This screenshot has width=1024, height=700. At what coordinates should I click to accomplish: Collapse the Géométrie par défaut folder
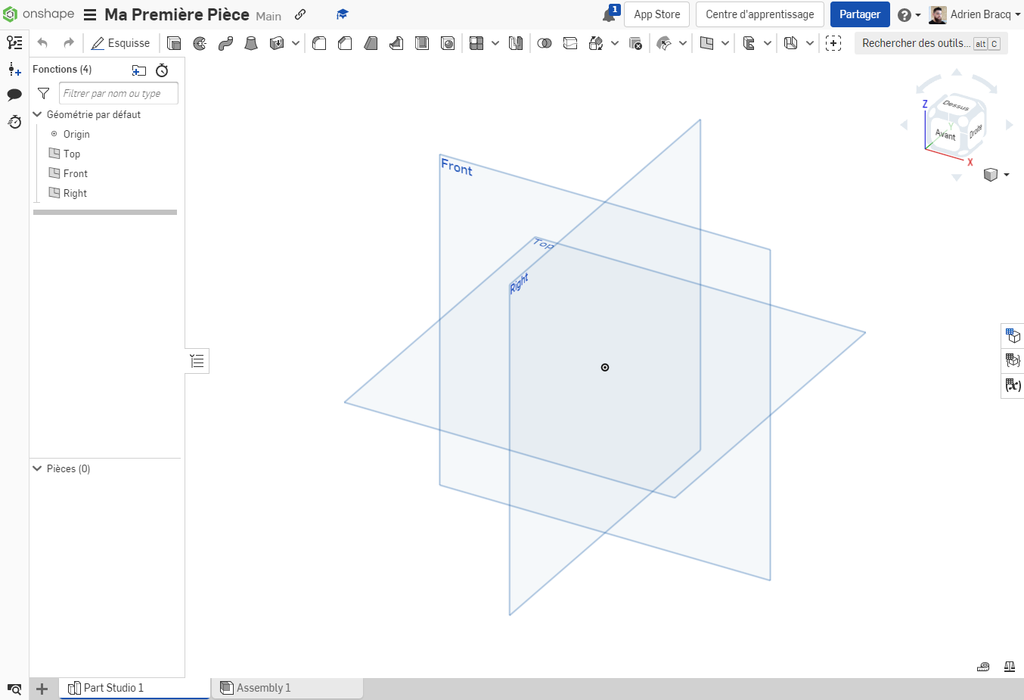coord(37,114)
